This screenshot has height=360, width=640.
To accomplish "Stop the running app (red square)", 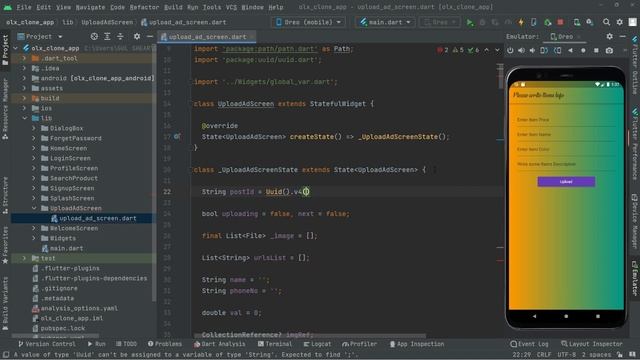I will pyautogui.click(x=560, y=22).
